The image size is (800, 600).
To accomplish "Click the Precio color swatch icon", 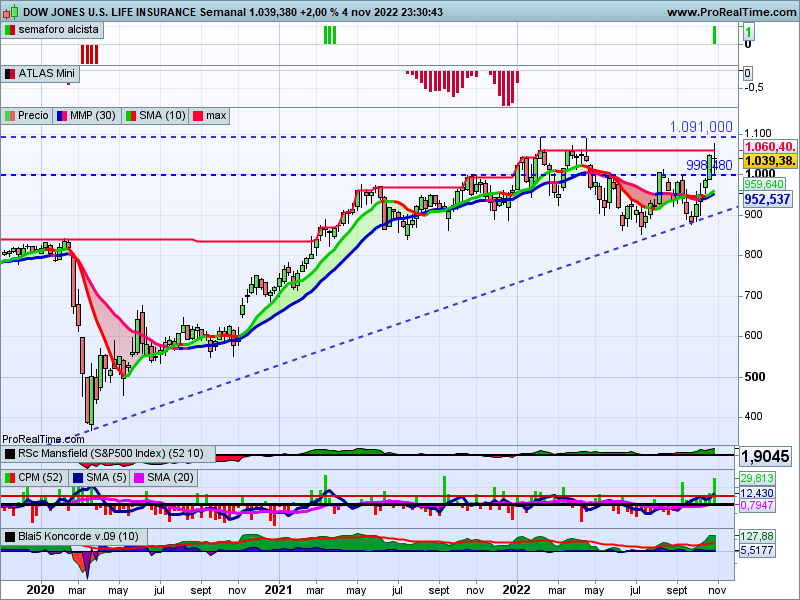I will pos(10,116).
